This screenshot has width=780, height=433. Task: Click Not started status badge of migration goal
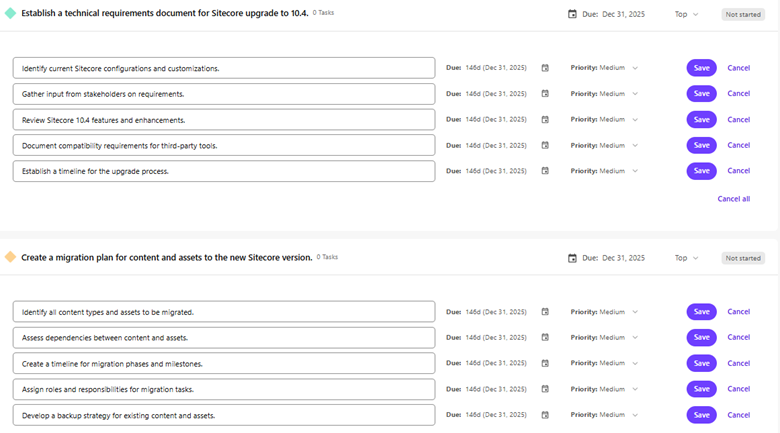click(x=743, y=258)
